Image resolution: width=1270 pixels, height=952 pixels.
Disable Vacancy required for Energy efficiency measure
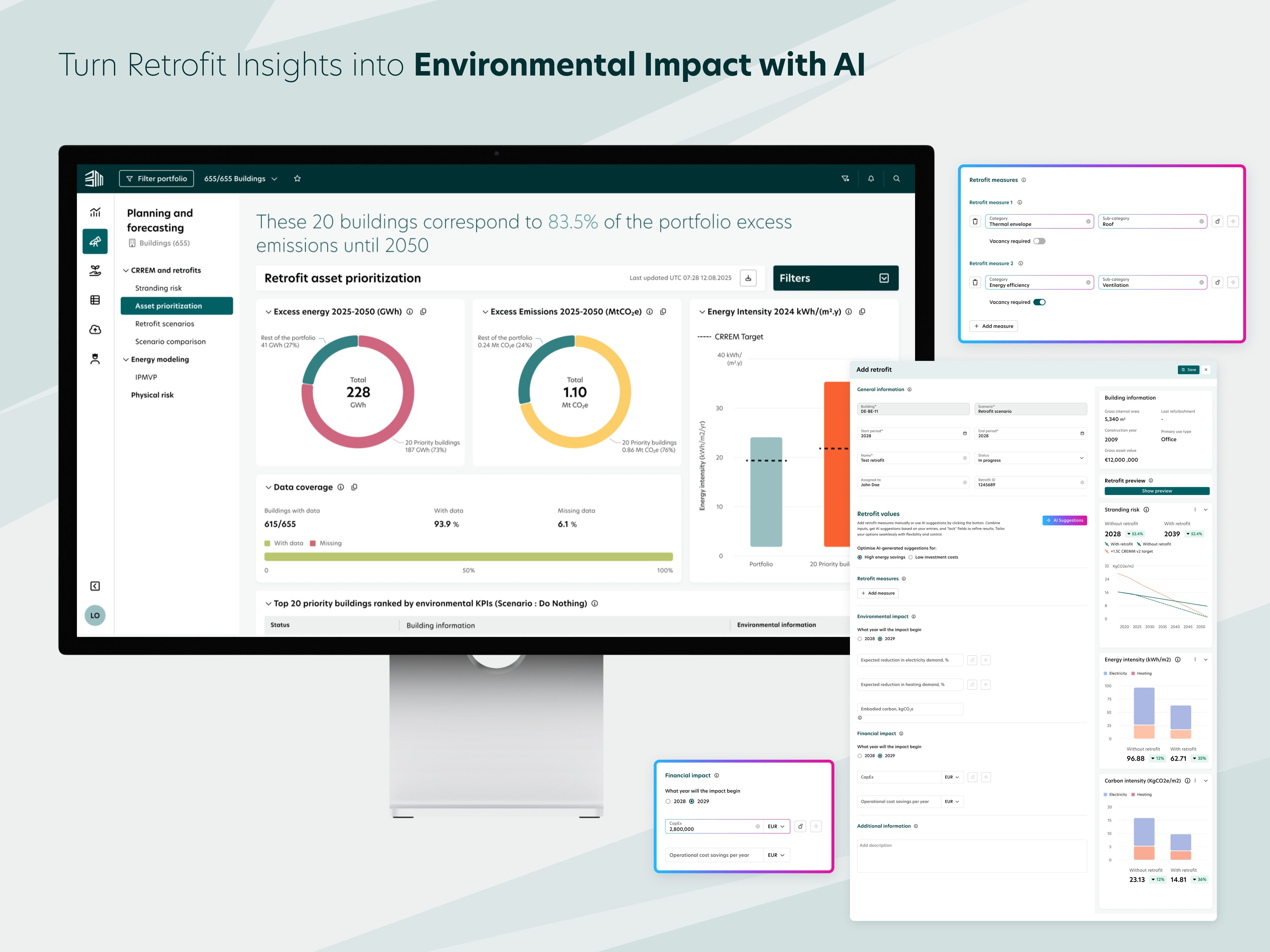1039,302
